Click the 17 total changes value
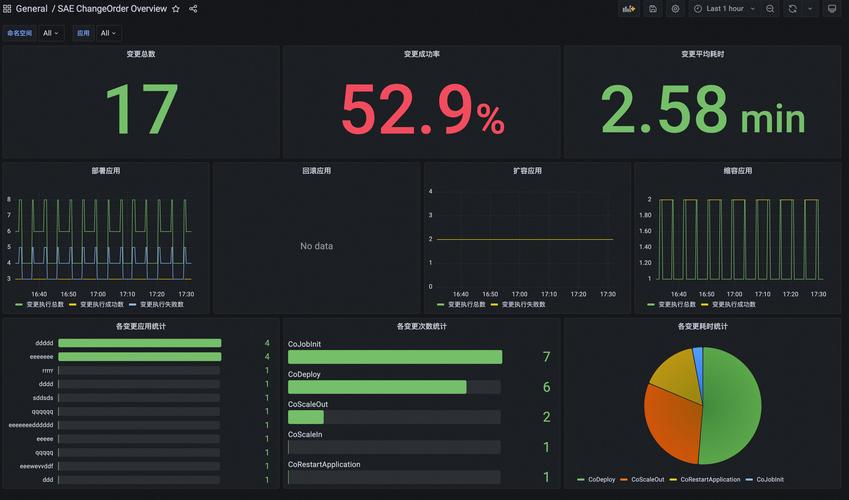849x500 pixels. [141, 109]
